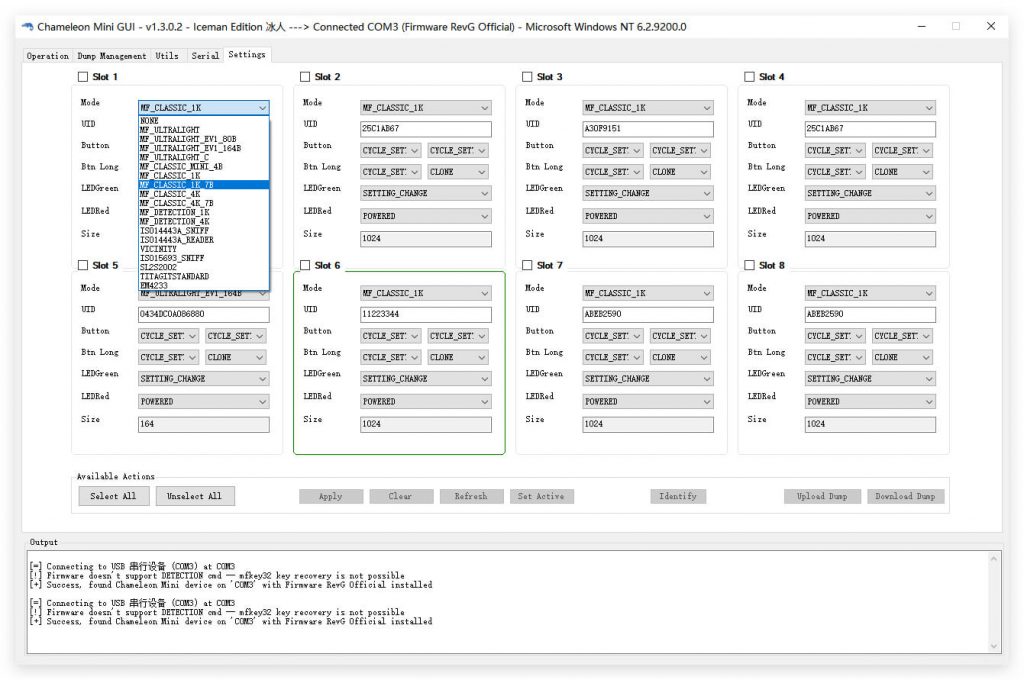Open the Dump Management tab

(110, 56)
